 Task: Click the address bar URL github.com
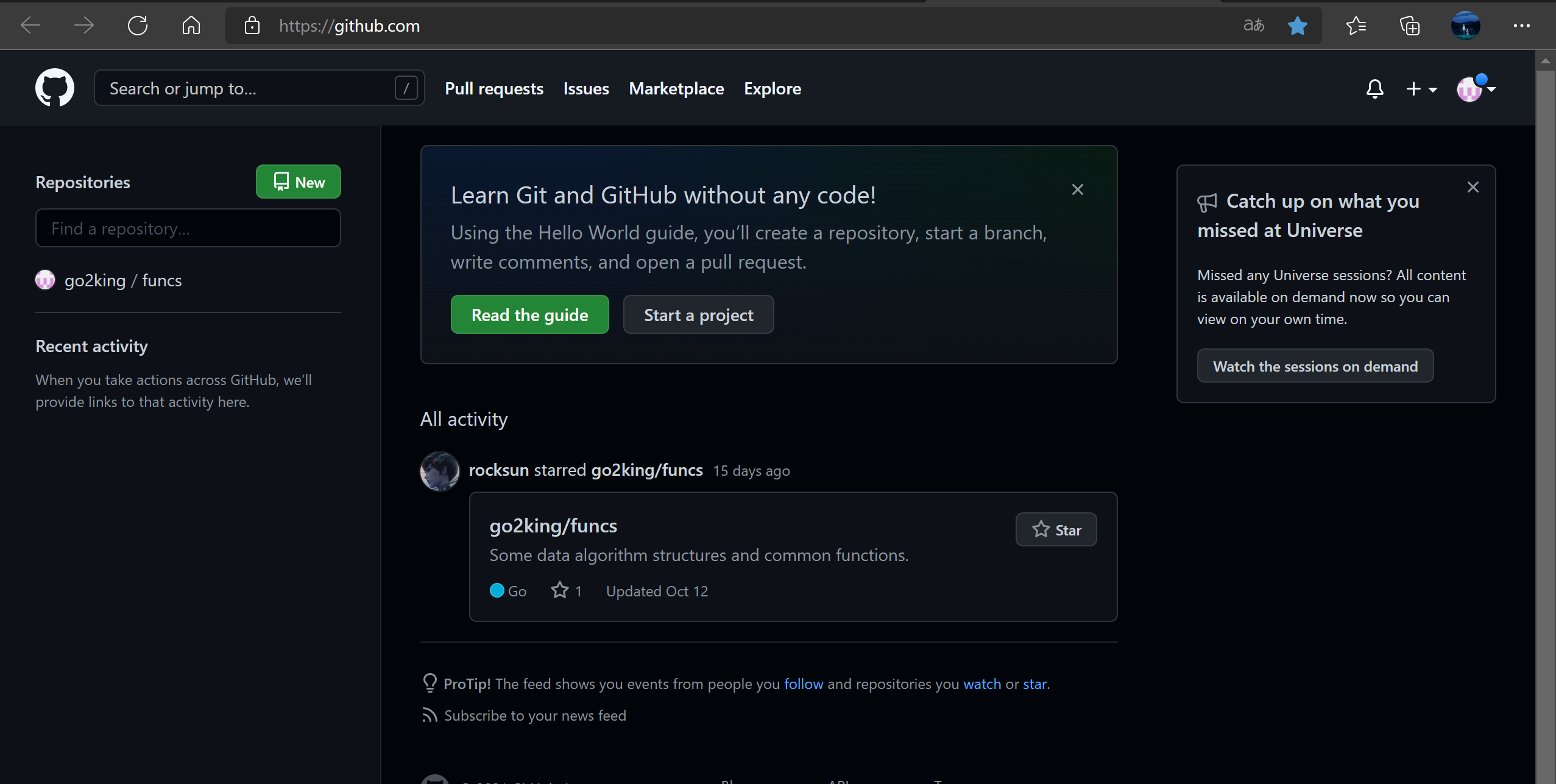coord(349,26)
